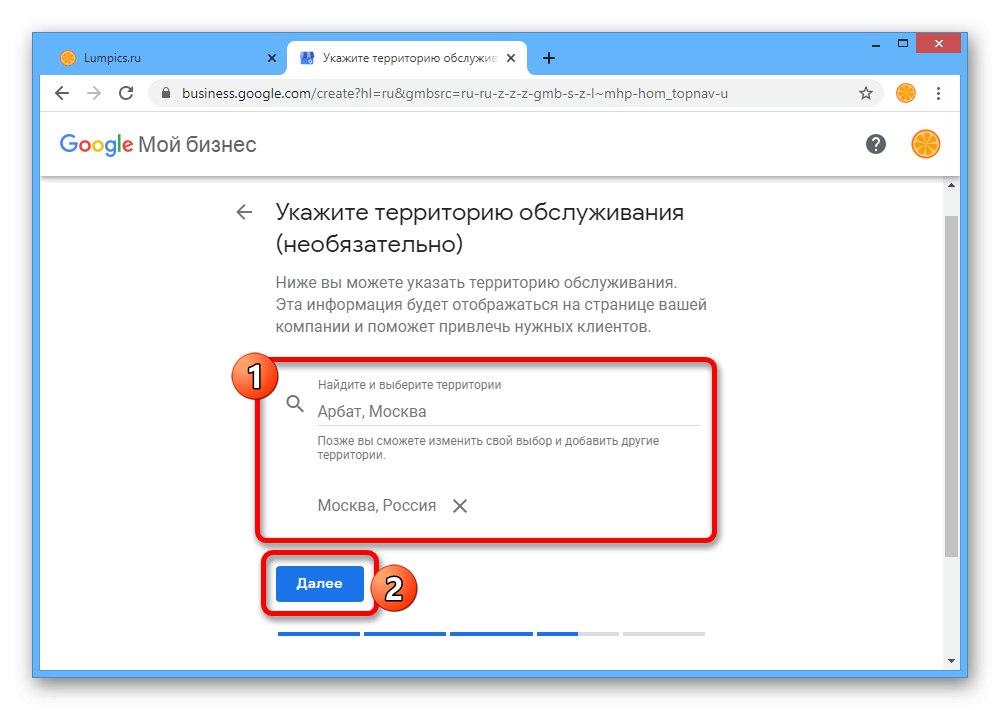Reload the current page
This screenshot has width=1000, height=710.
(x=126, y=93)
